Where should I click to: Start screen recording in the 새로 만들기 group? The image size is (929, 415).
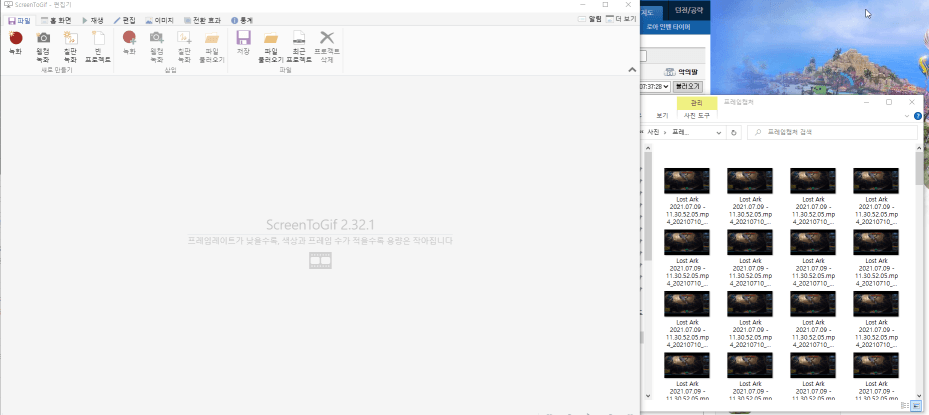tap(15, 45)
